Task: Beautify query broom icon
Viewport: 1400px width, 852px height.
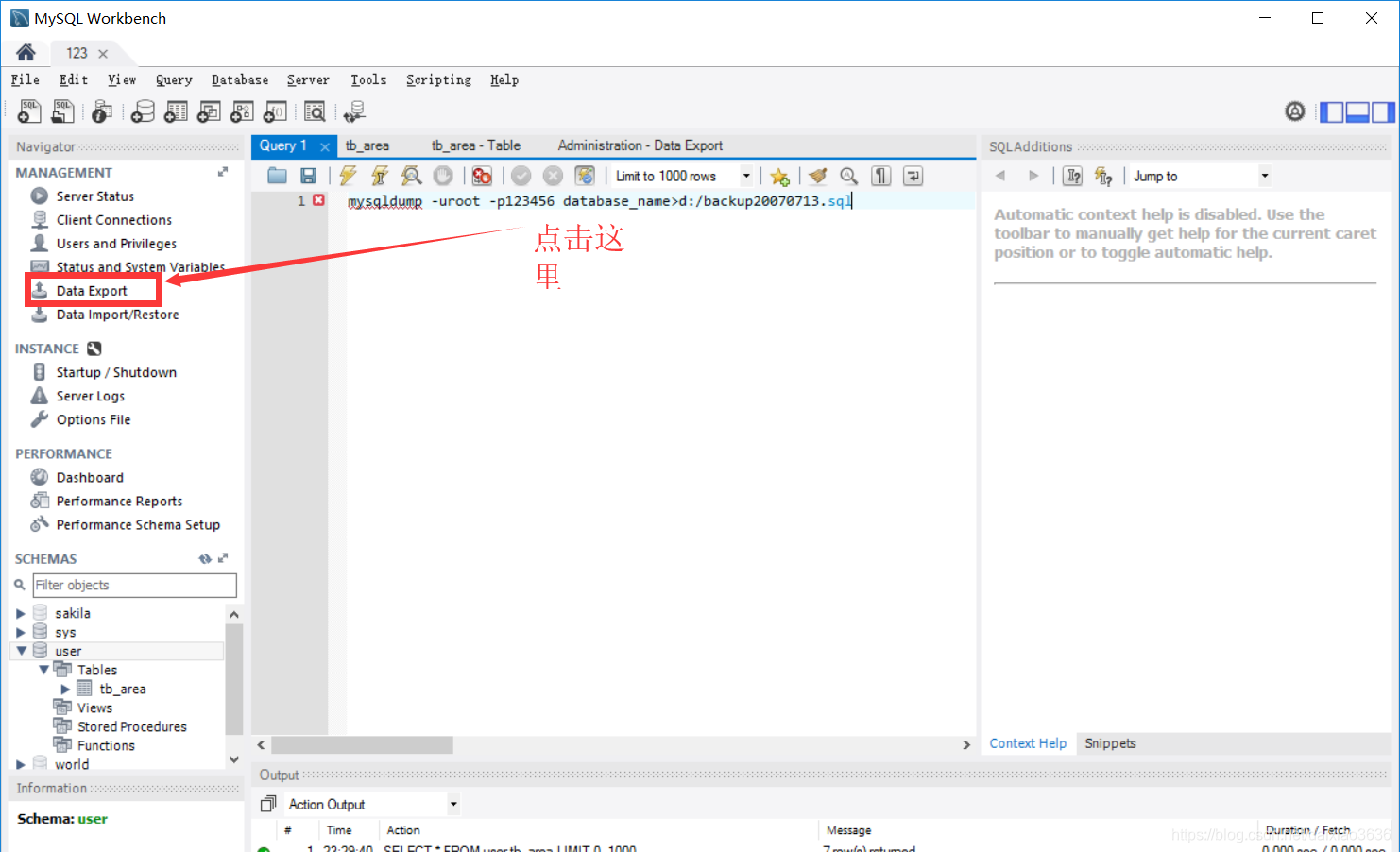Action: (x=818, y=176)
